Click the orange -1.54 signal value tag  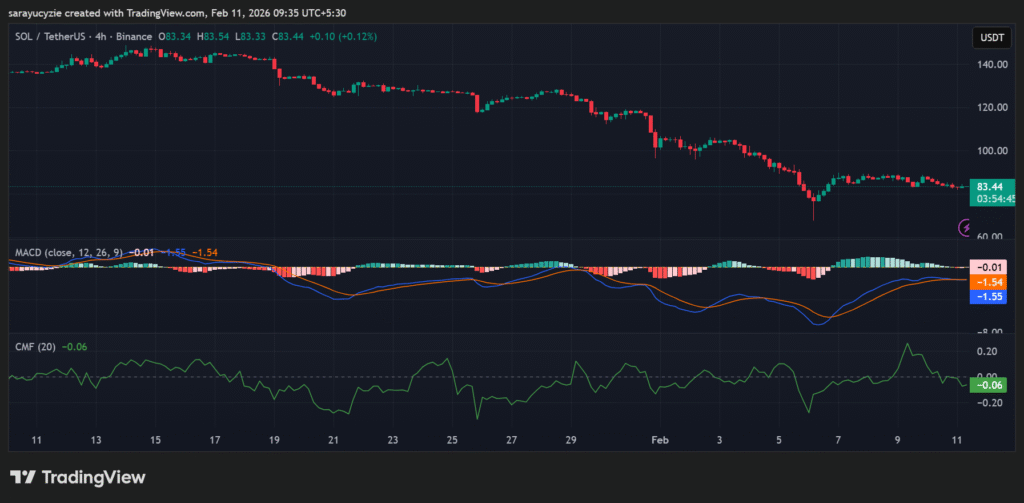click(x=990, y=283)
